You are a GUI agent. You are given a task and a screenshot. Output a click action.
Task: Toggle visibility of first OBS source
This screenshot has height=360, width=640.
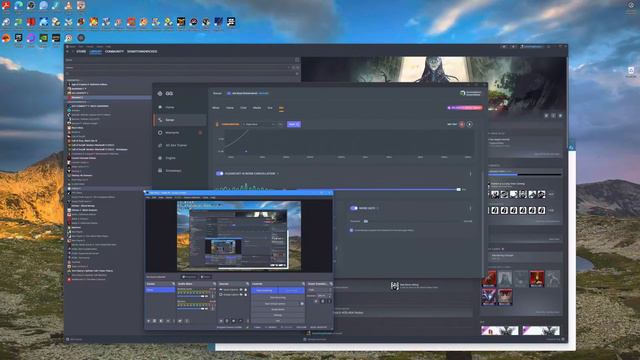pyautogui.click(x=241, y=290)
